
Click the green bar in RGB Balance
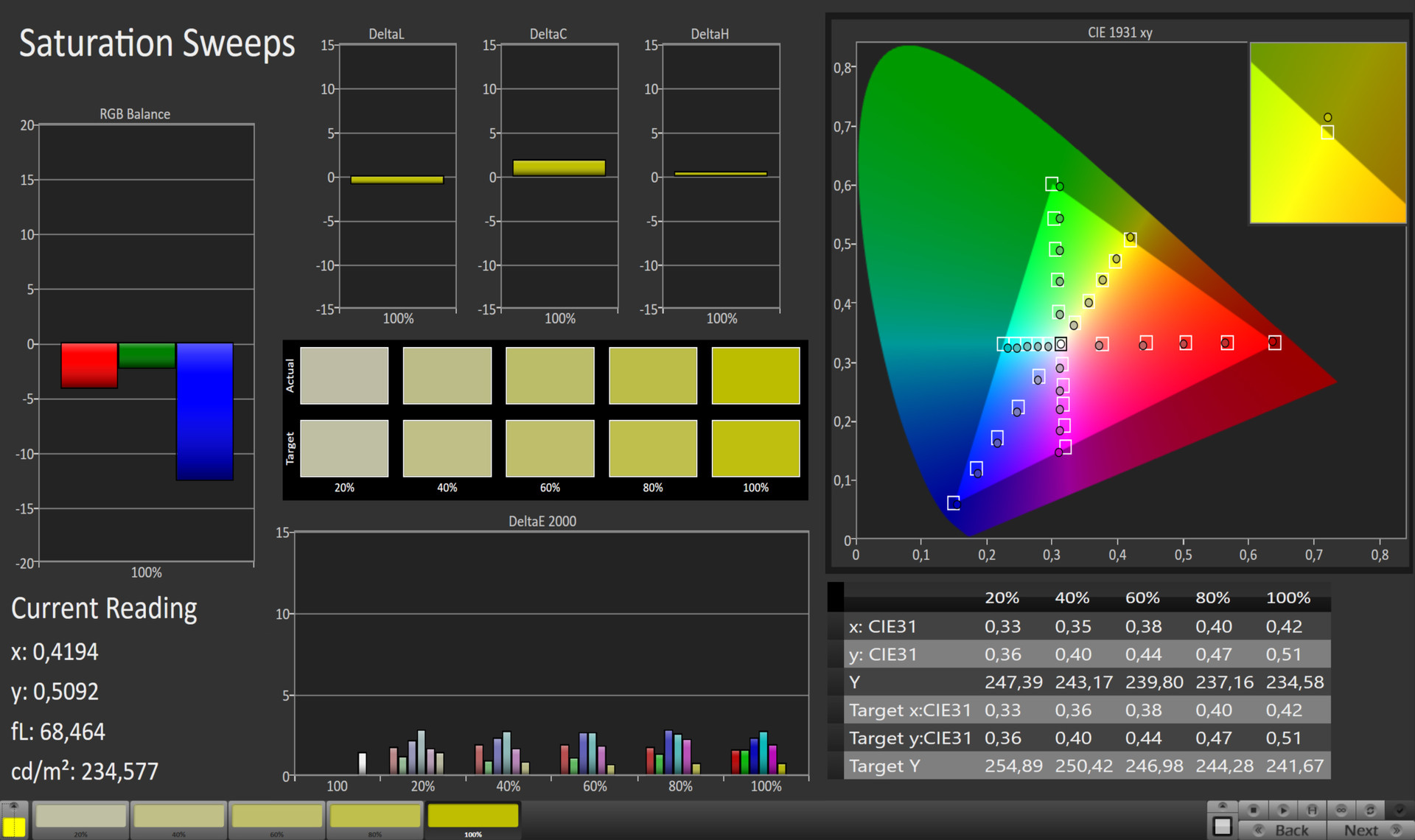[x=147, y=356]
